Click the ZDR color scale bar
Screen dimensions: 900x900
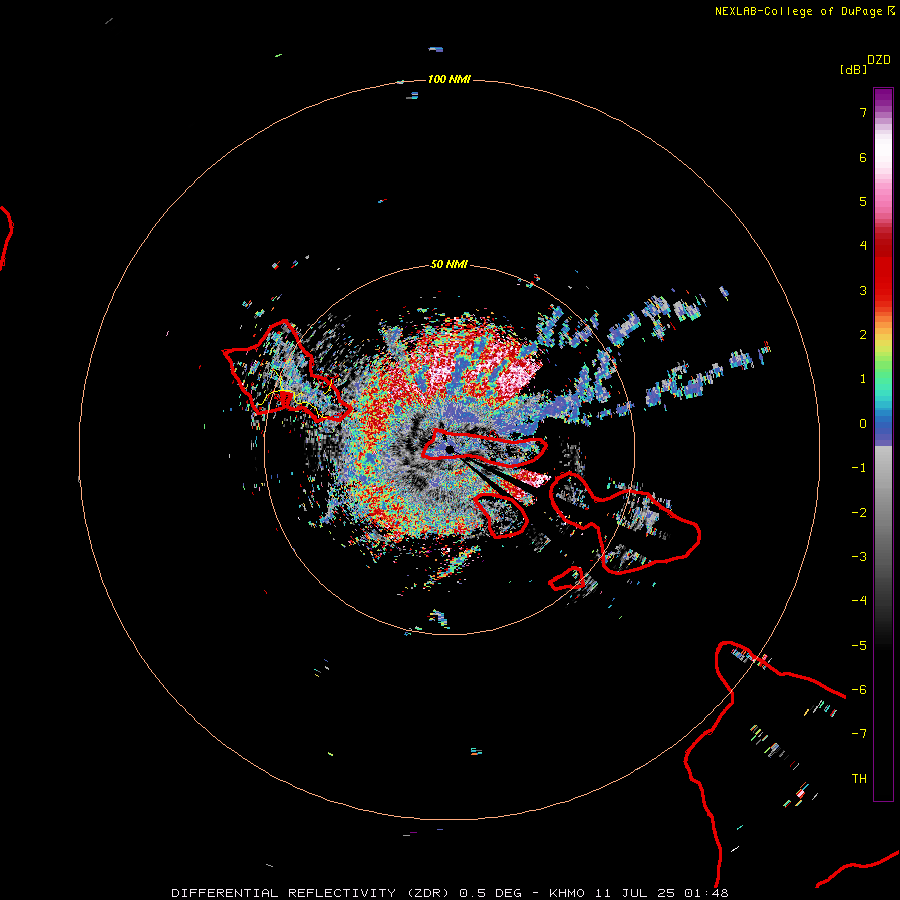click(883, 444)
